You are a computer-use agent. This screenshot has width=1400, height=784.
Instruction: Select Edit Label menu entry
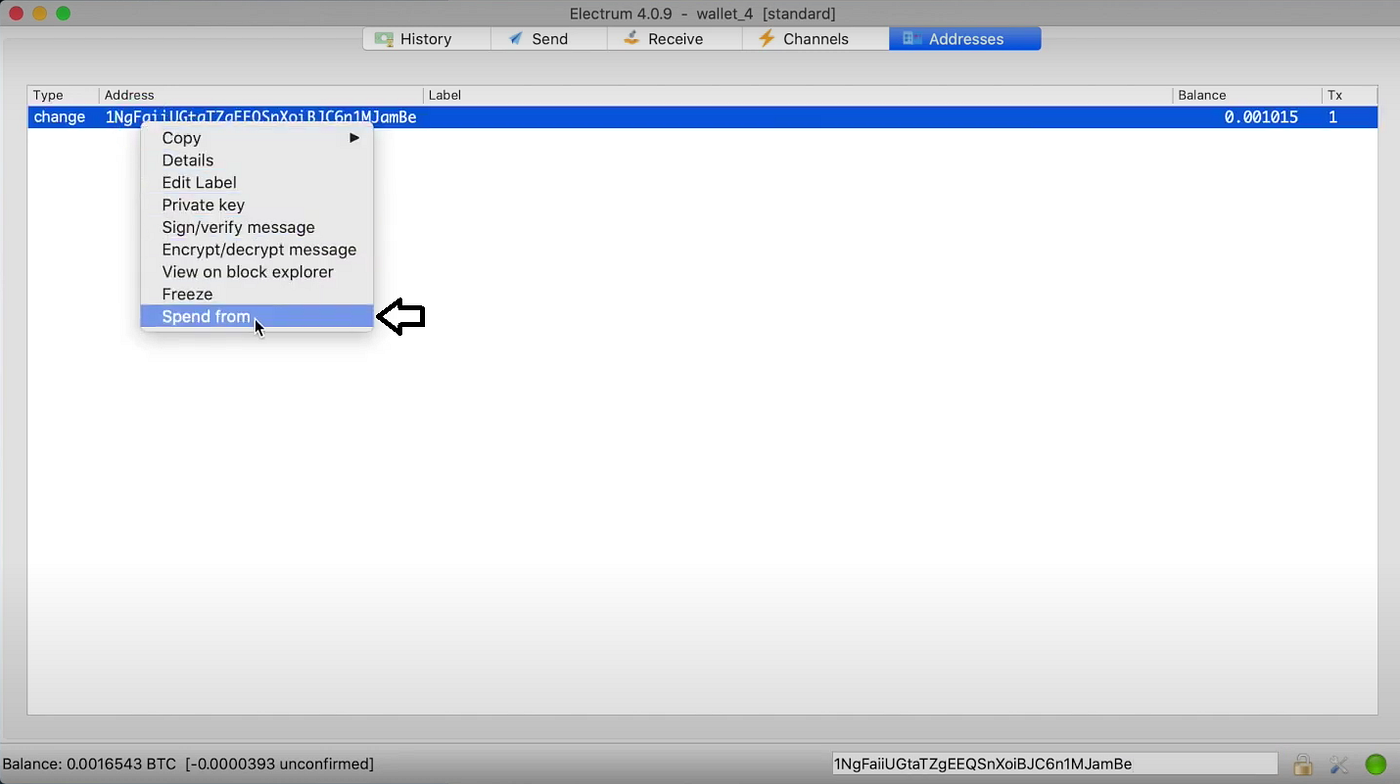coord(257,182)
